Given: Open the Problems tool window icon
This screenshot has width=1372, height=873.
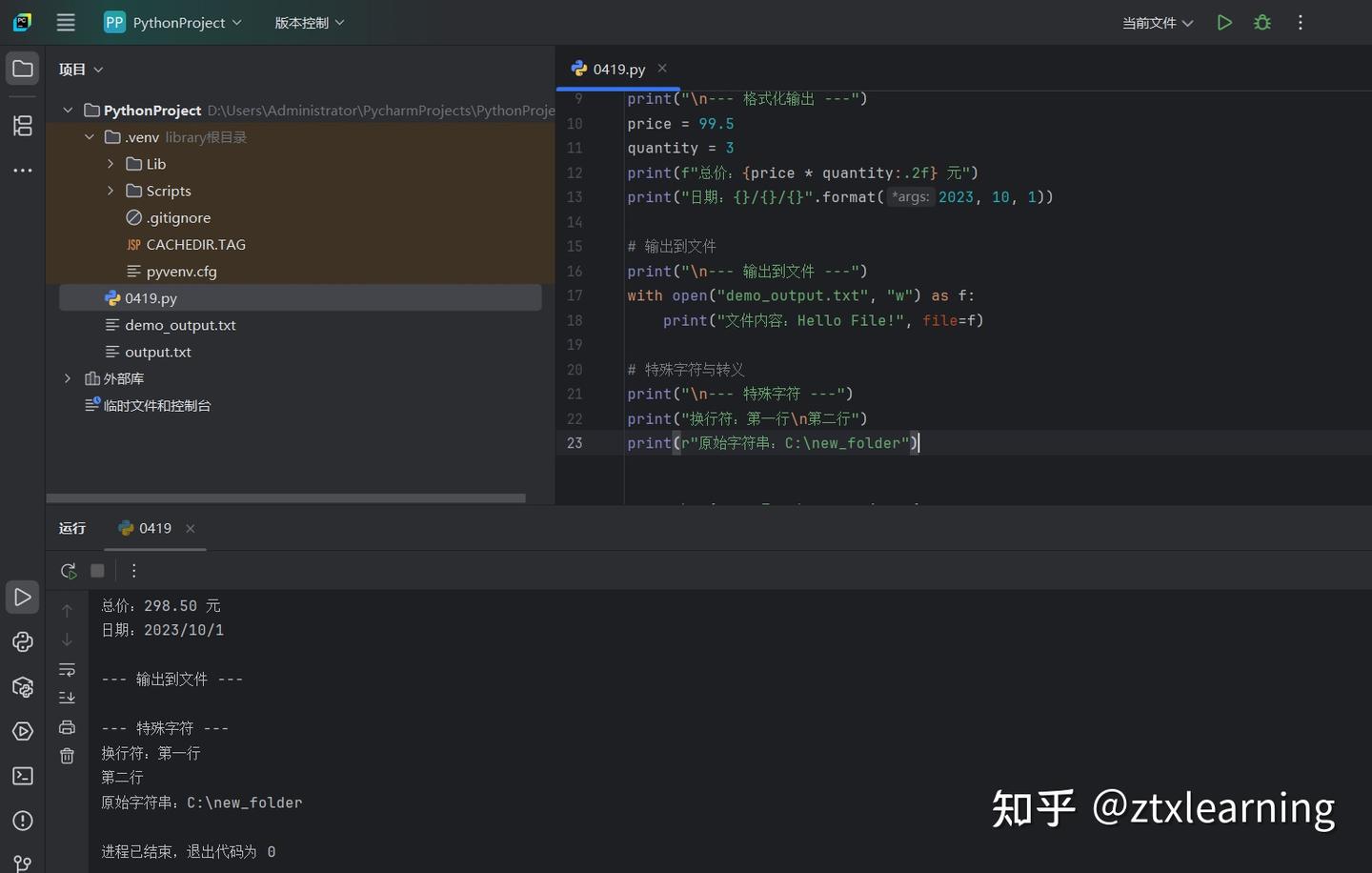Looking at the screenshot, I should 23,821.
